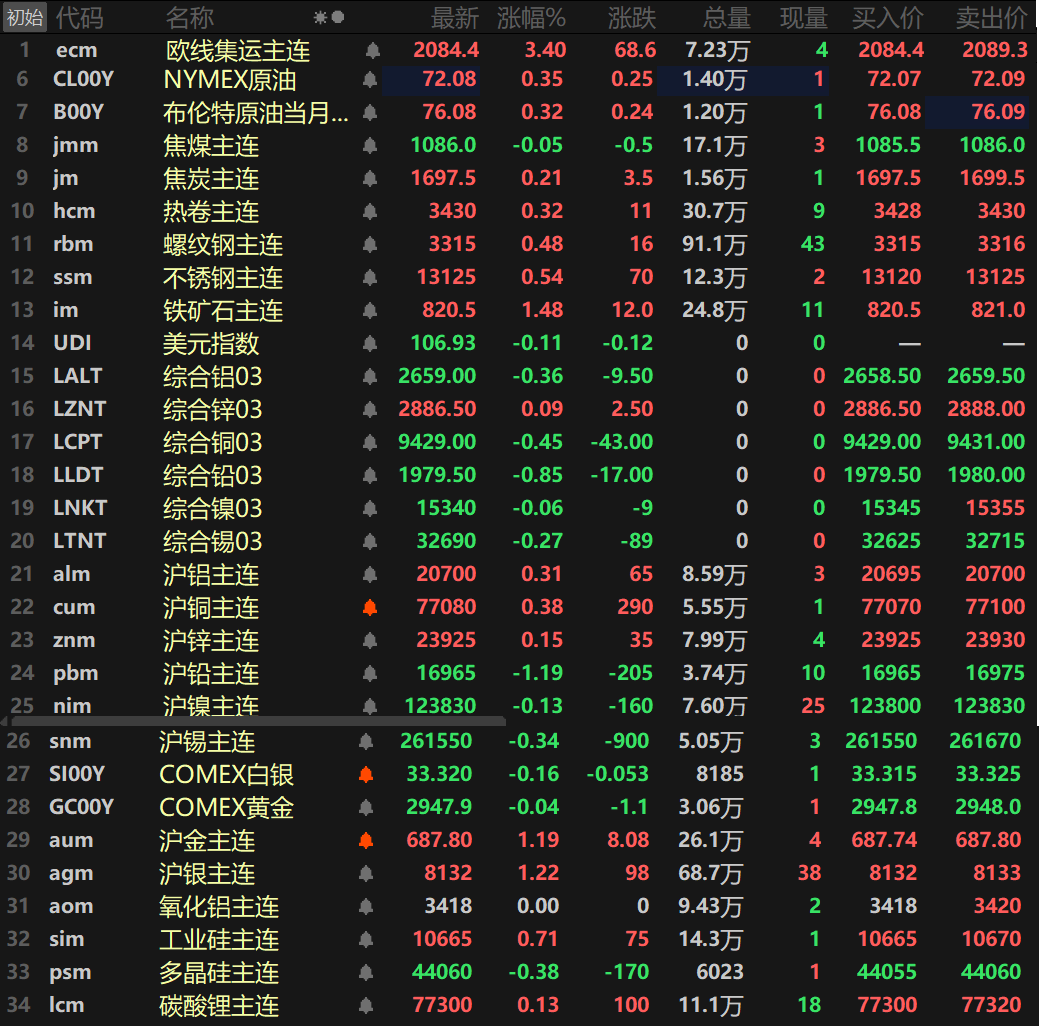The image size is (1039, 1026).
Task: Select the 卖出价 cell for 布伦特原油
Action: 976,112
